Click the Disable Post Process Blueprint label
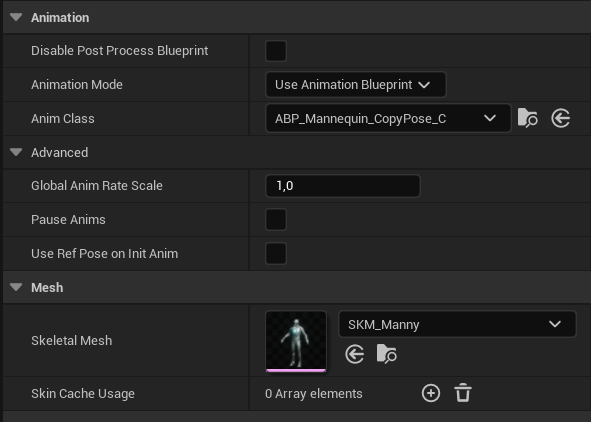 coord(119,50)
